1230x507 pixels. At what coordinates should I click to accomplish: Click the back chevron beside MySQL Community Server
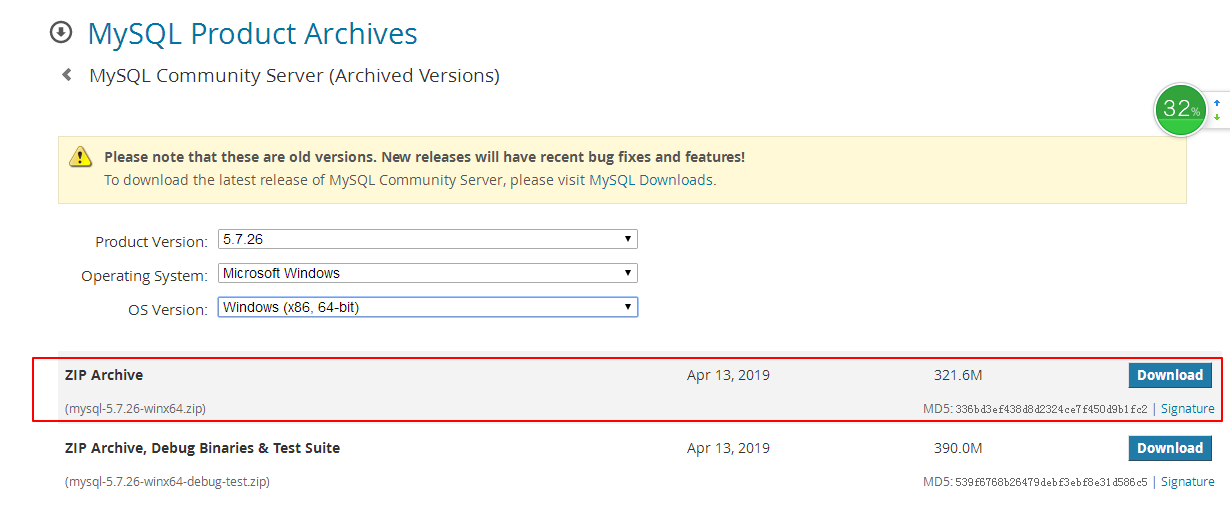click(x=67, y=75)
